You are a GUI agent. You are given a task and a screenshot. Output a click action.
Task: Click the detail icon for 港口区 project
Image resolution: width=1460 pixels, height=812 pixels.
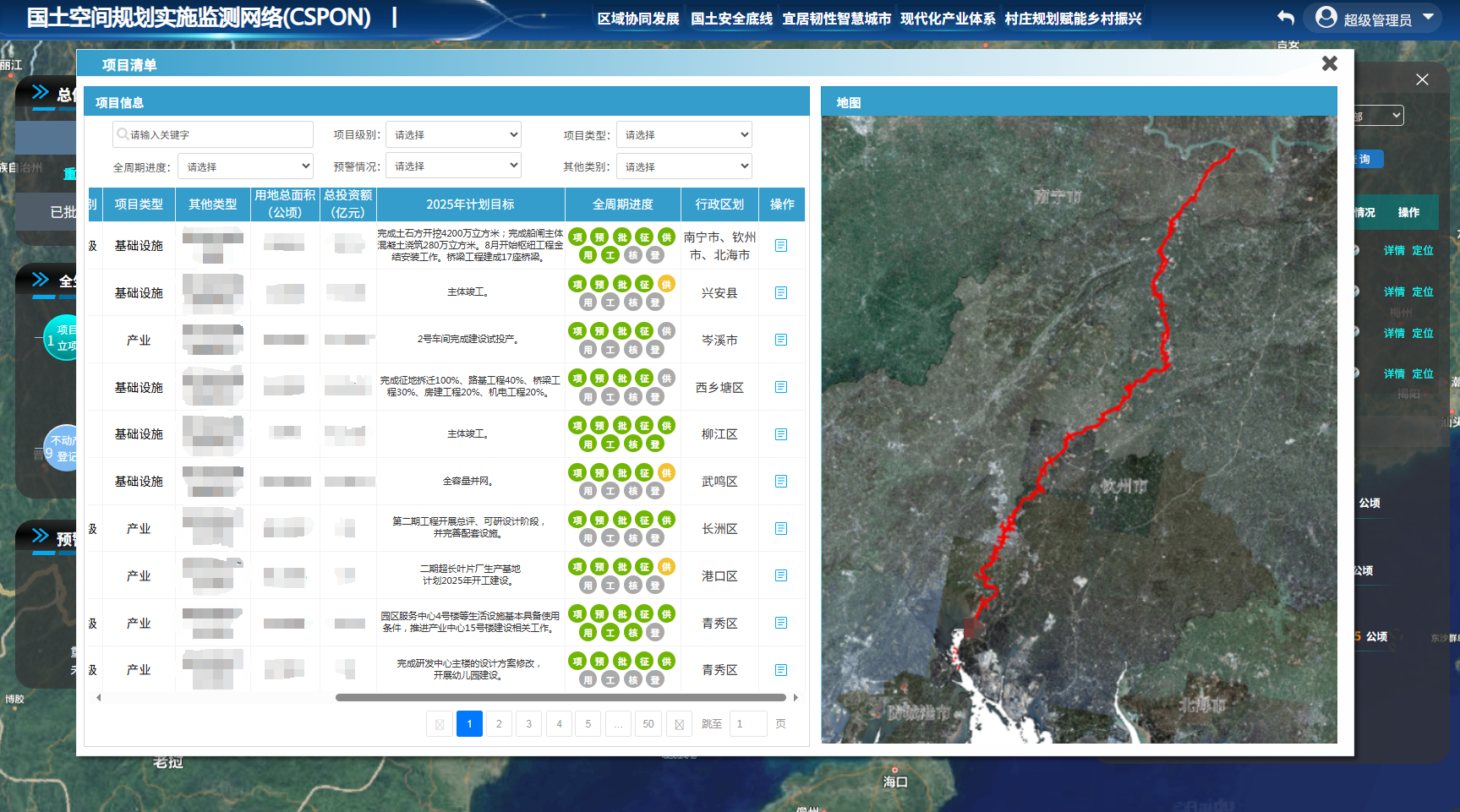tap(781, 575)
